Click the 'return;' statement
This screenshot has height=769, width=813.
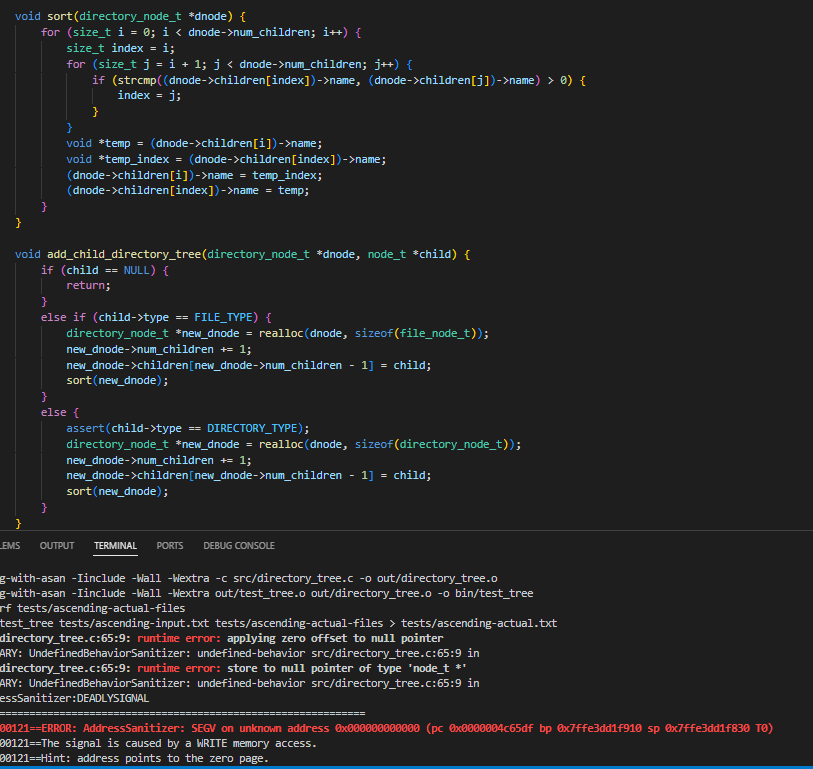(x=88, y=286)
